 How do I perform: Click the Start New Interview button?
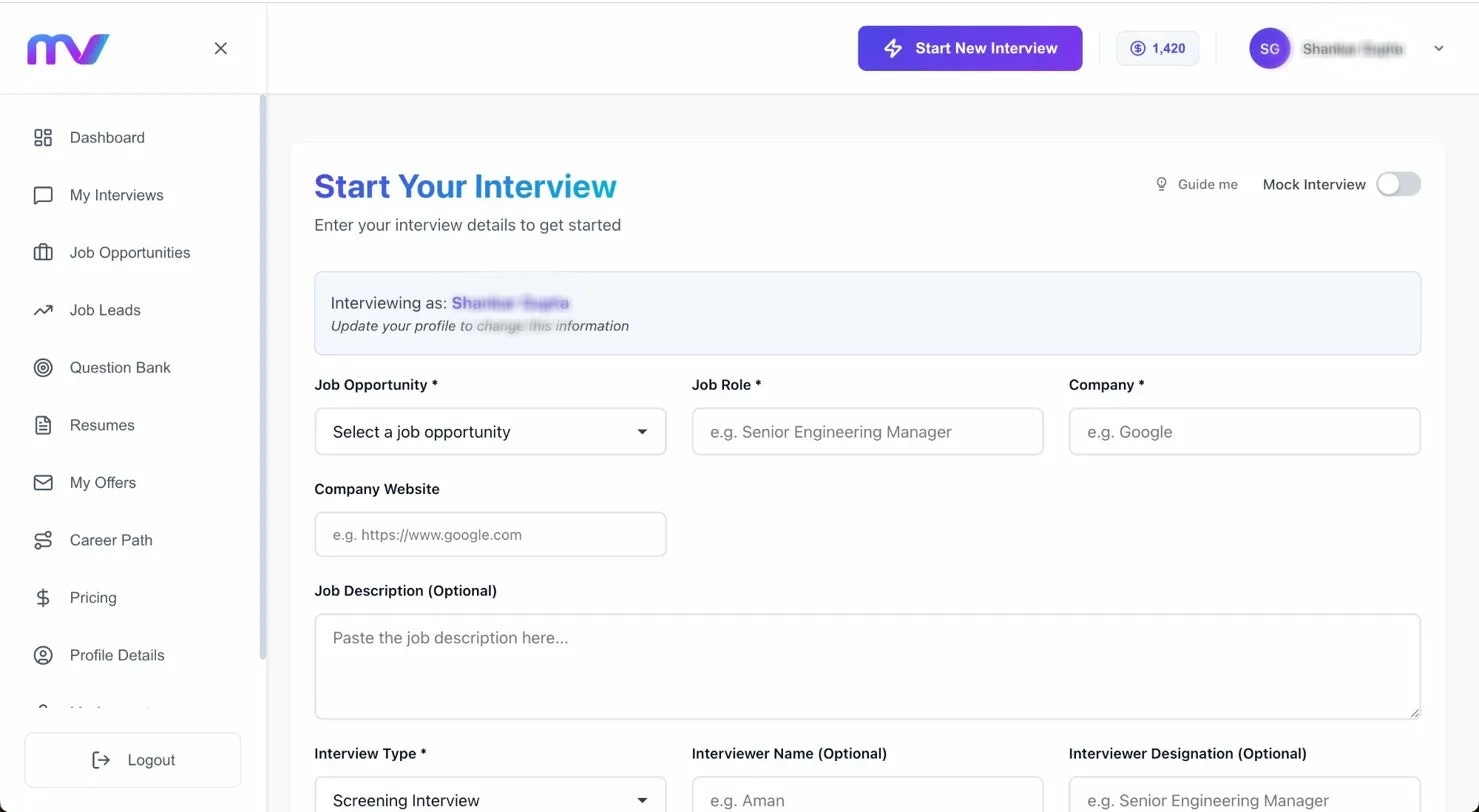coord(969,48)
